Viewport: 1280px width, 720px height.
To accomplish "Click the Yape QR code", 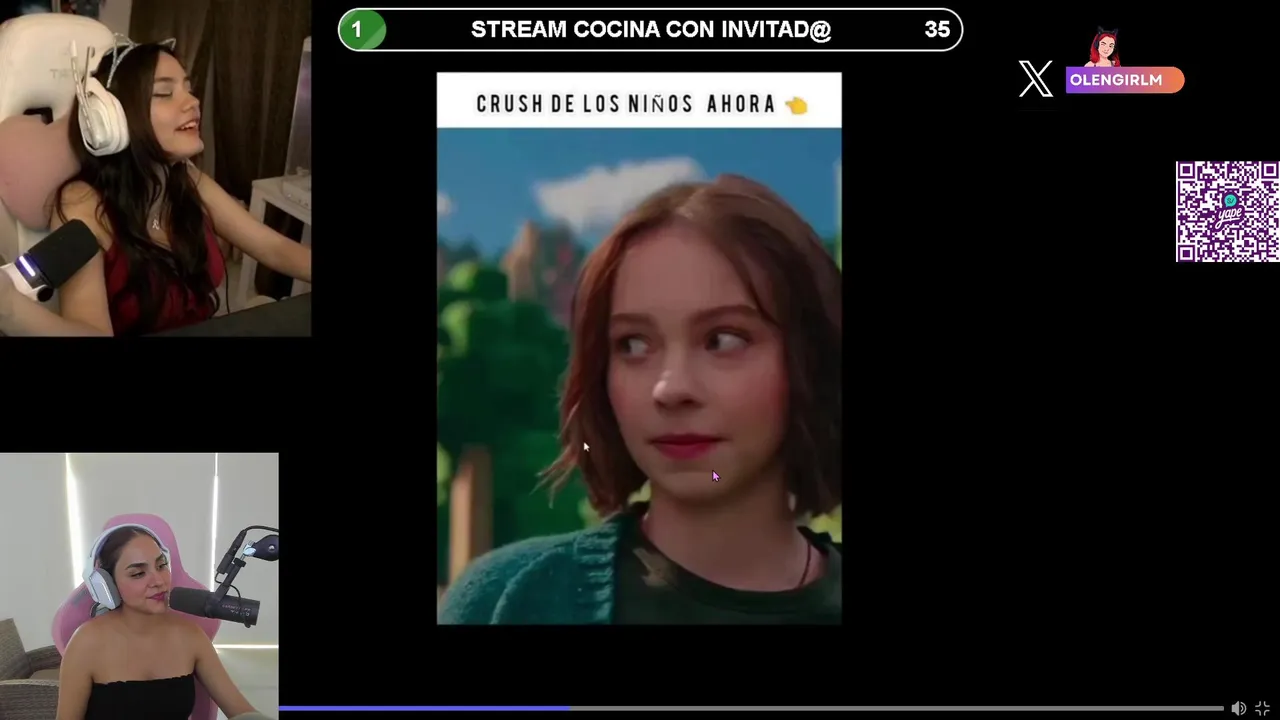I will pos(1227,211).
